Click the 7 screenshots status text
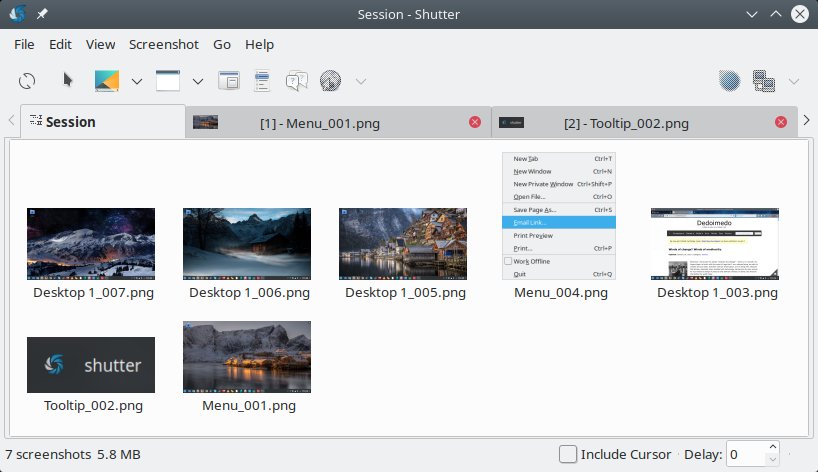 49,454
